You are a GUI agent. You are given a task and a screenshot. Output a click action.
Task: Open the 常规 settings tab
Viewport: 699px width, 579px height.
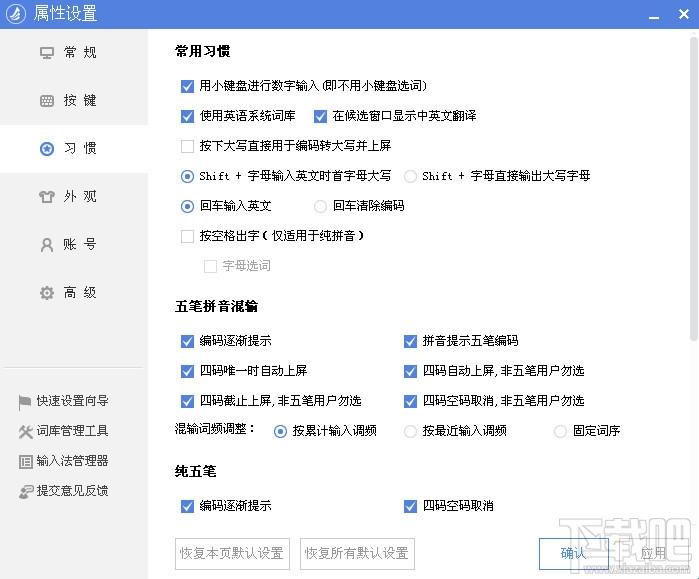[x=74, y=53]
